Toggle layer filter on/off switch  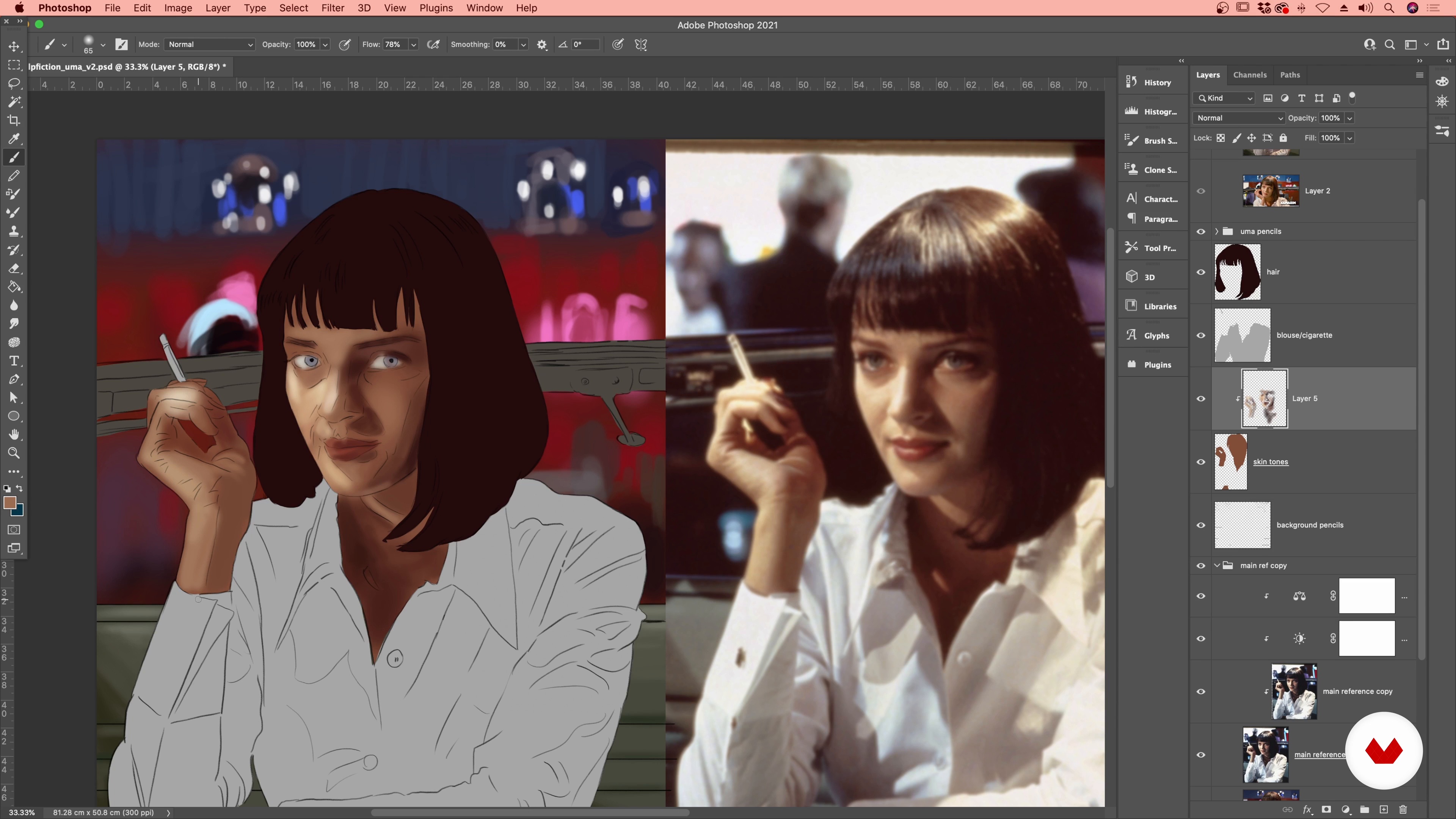(1352, 97)
